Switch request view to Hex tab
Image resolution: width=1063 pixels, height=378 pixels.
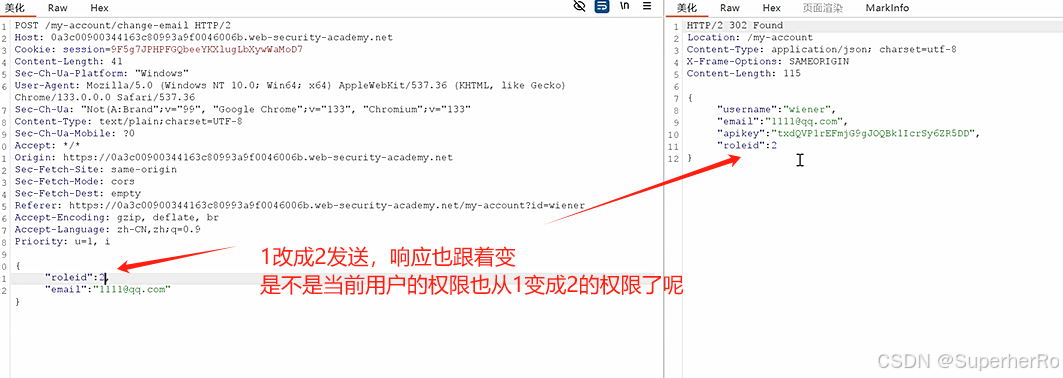99,8
